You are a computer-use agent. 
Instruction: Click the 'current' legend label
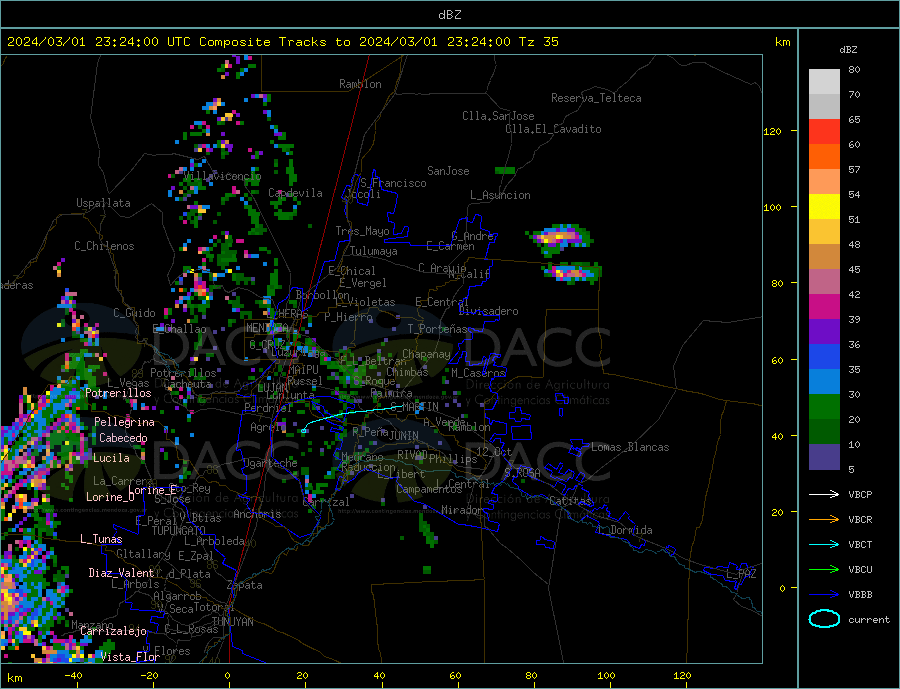(x=869, y=620)
